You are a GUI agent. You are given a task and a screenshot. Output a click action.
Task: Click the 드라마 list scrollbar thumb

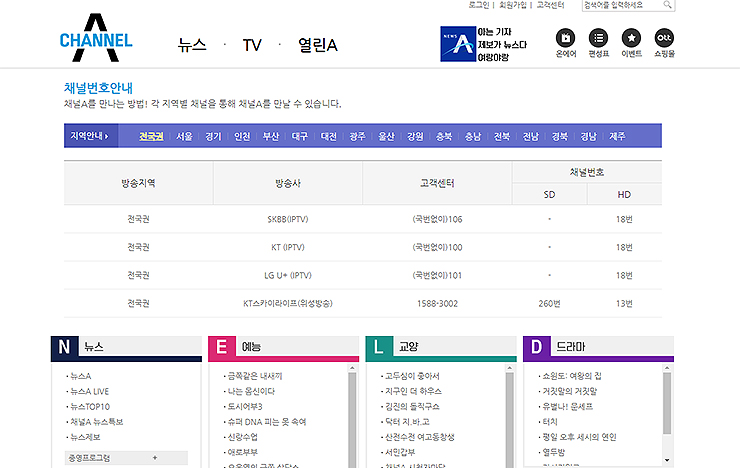667,403
